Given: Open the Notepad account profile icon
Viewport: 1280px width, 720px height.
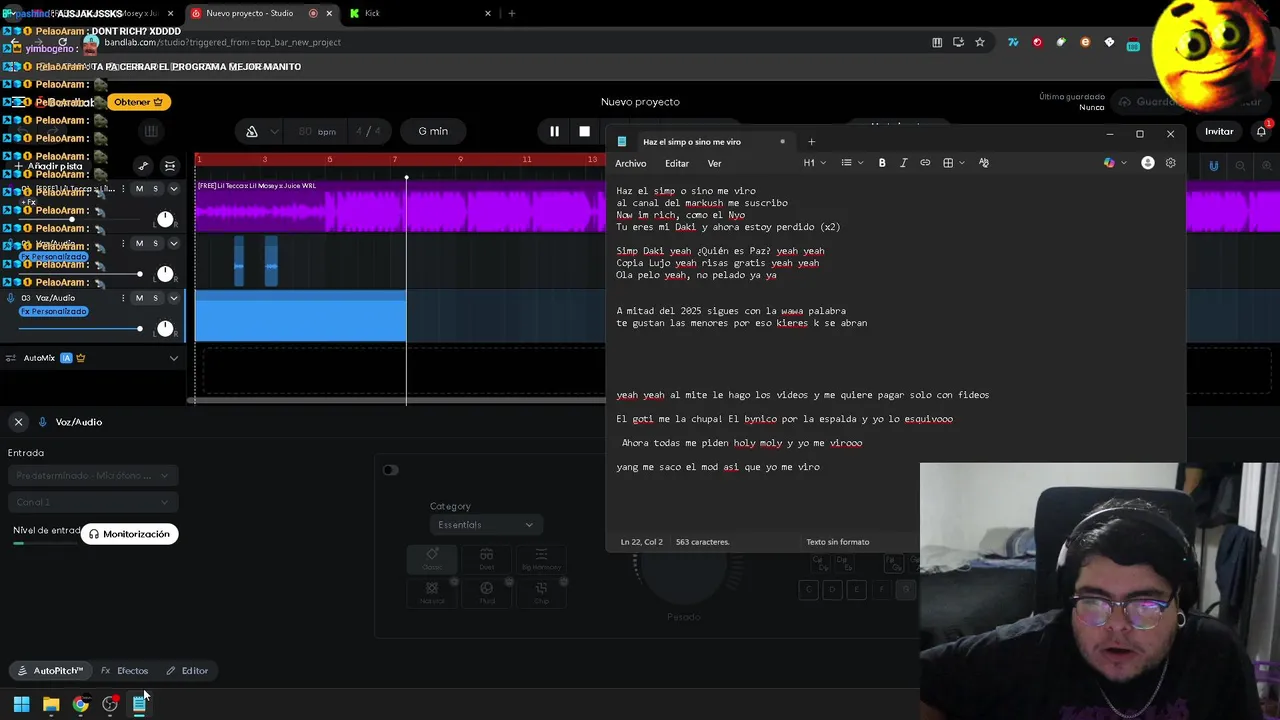Looking at the screenshot, I should (1148, 163).
